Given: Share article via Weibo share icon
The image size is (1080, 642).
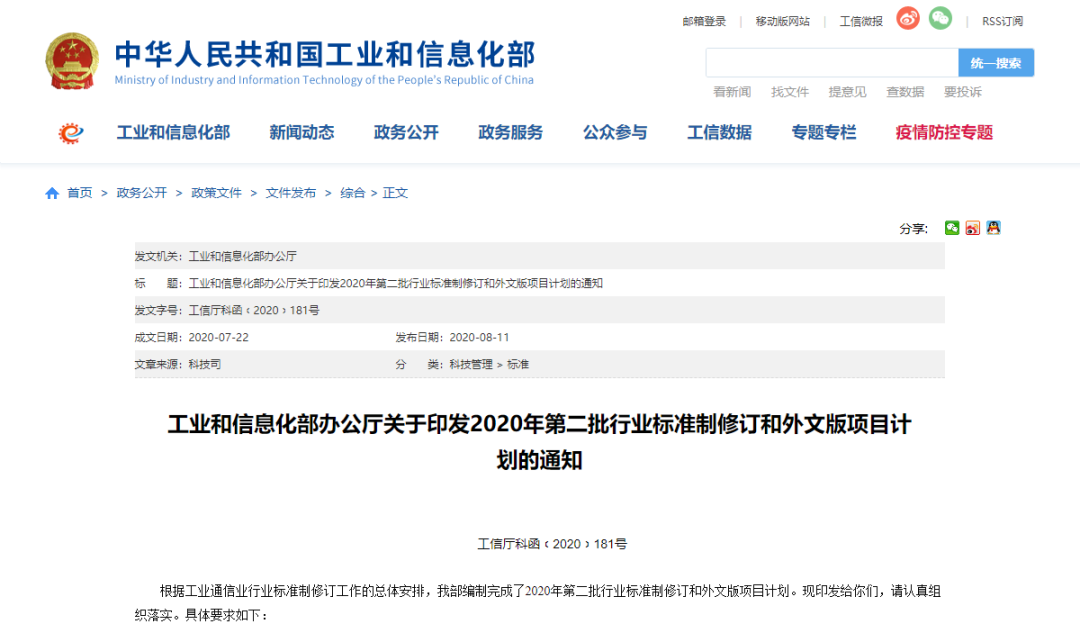Looking at the screenshot, I should pos(972,228).
